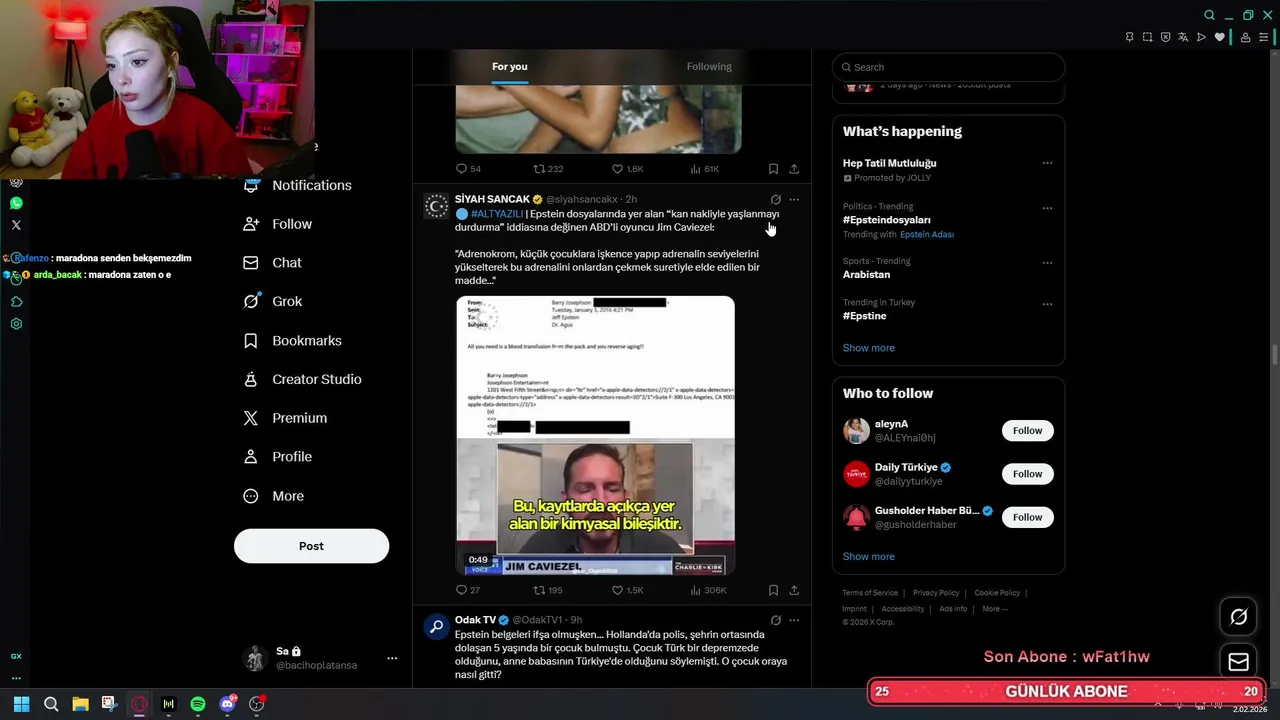Open Grok from the sidebar
This screenshot has height=720, width=1280.
point(272,301)
